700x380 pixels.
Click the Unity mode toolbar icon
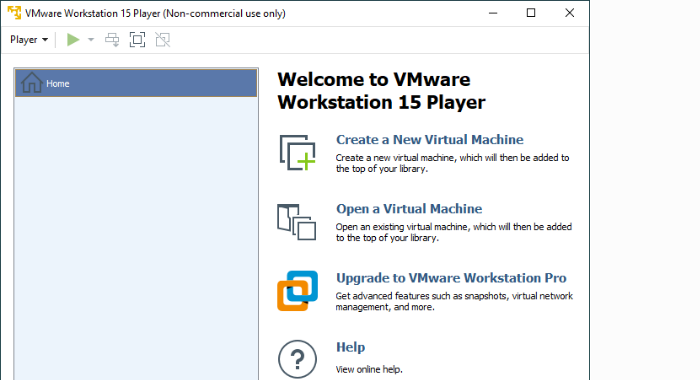(x=163, y=40)
